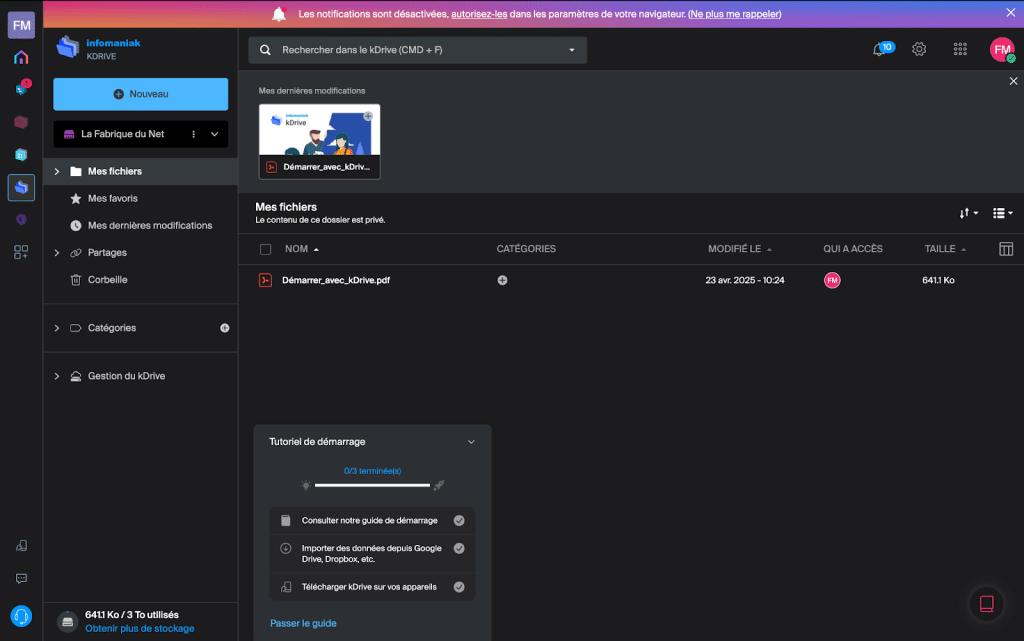Image resolution: width=1024 pixels, height=641 pixels.
Task: Open the notifications bell icon
Action: 880,49
